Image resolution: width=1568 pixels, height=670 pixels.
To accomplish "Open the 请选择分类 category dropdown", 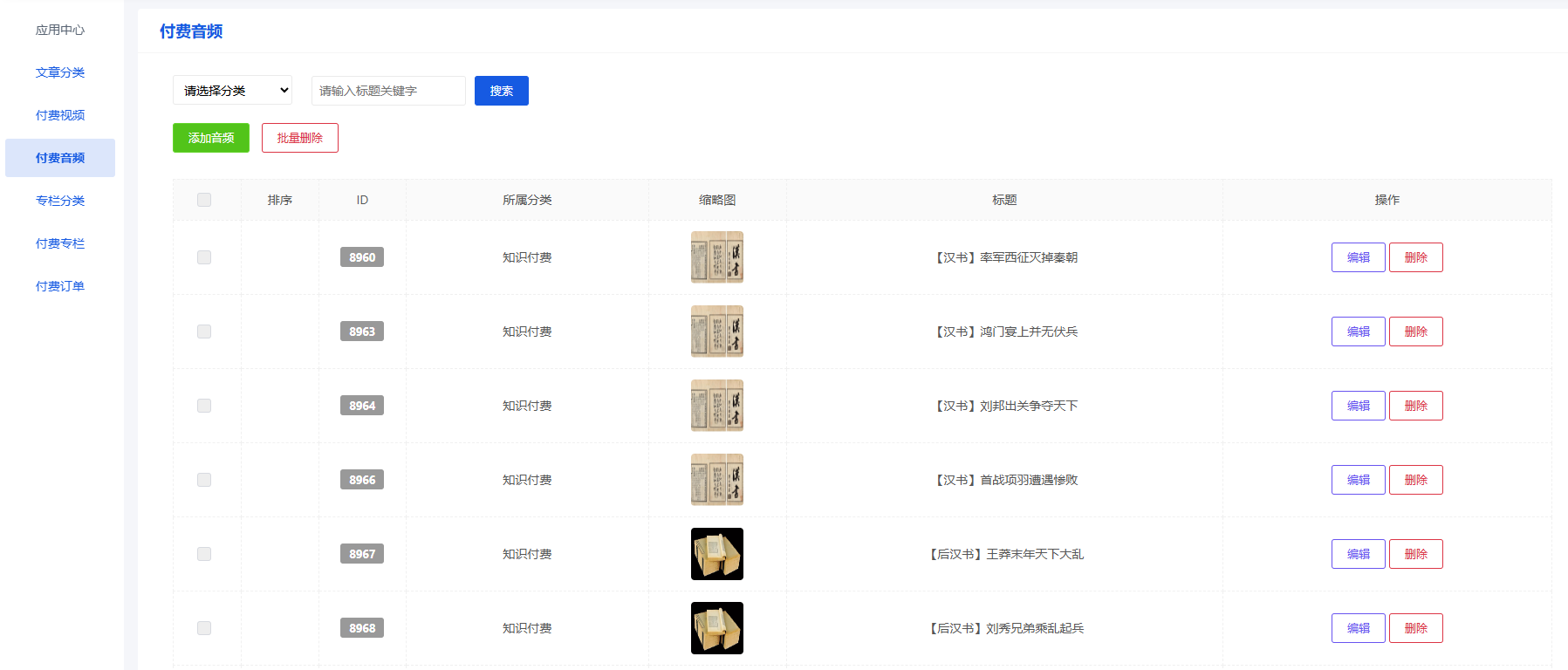I will (232, 91).
